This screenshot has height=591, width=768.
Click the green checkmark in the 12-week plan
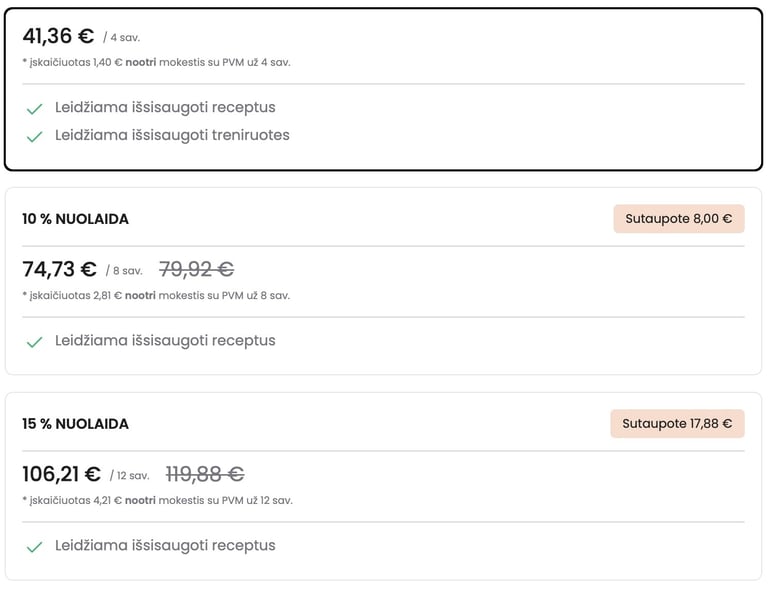click(x=34, y=546)
